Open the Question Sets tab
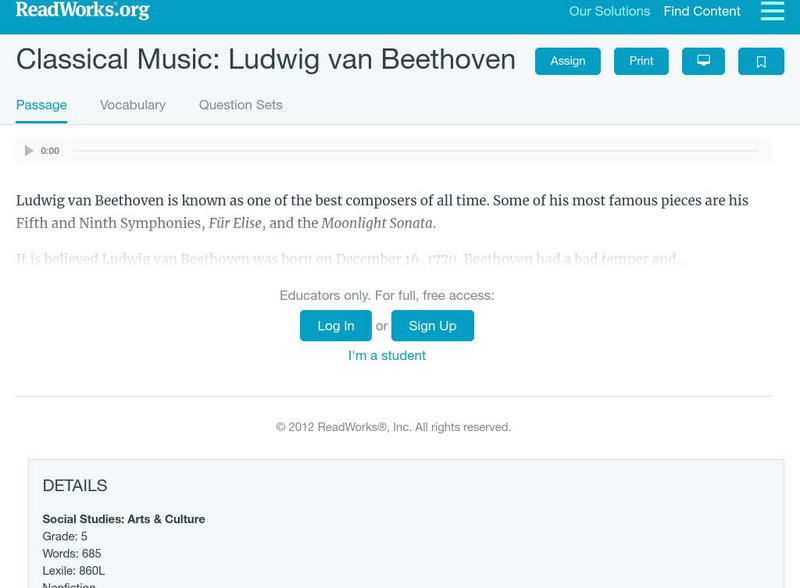 pyautogui.click(x=239, y=105)
